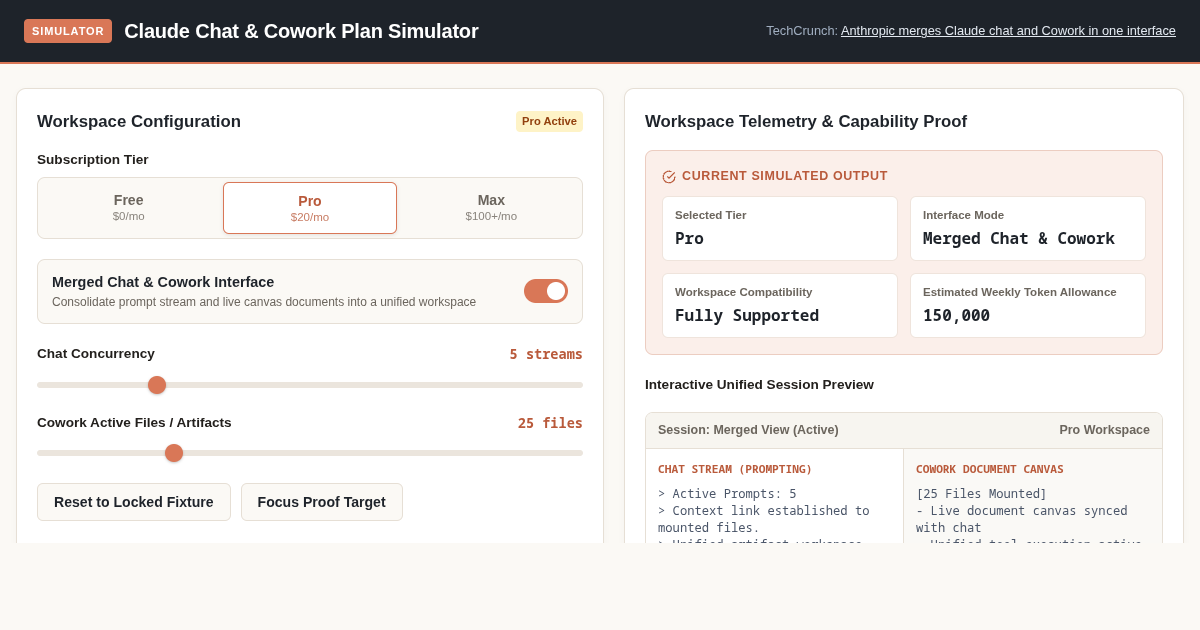1200x630 pixels.
Task: Select the Max $100+/mo tier
Action: (x=491, y=208)
